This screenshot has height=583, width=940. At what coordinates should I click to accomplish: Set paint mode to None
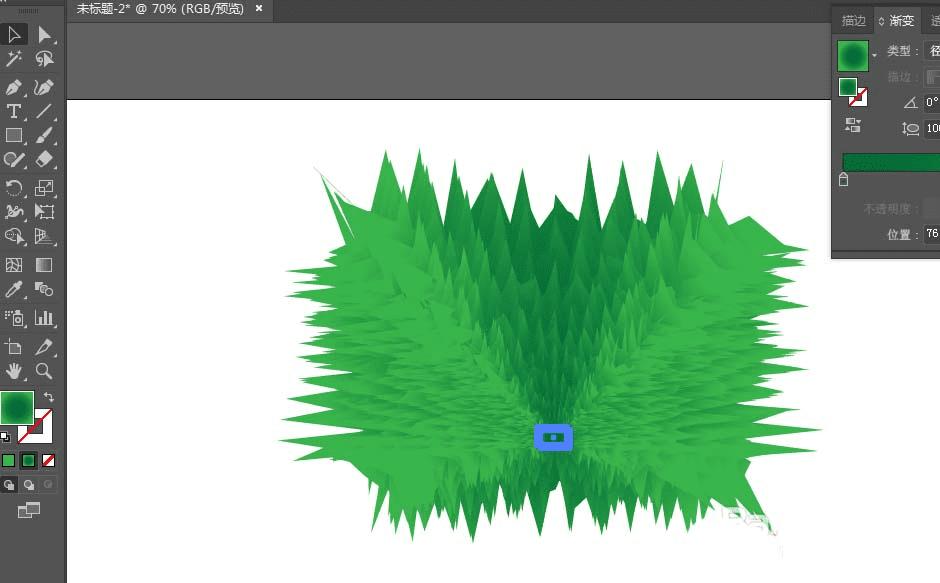tap(49, 461)
